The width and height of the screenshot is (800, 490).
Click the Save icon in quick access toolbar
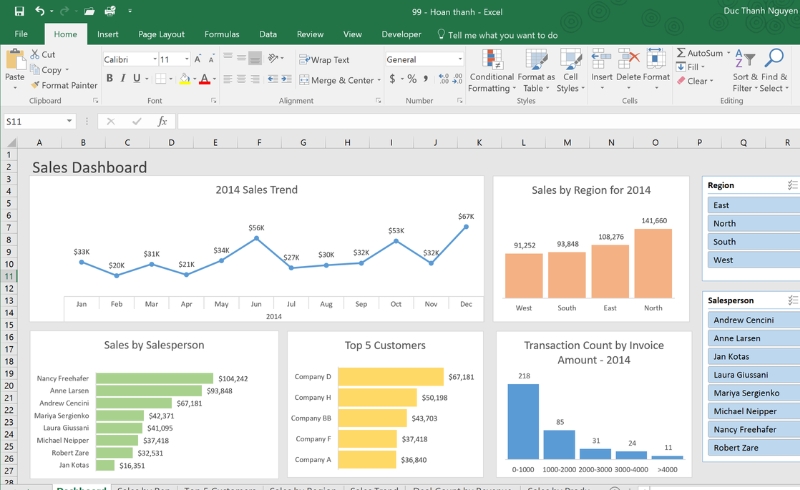point(19,11)
